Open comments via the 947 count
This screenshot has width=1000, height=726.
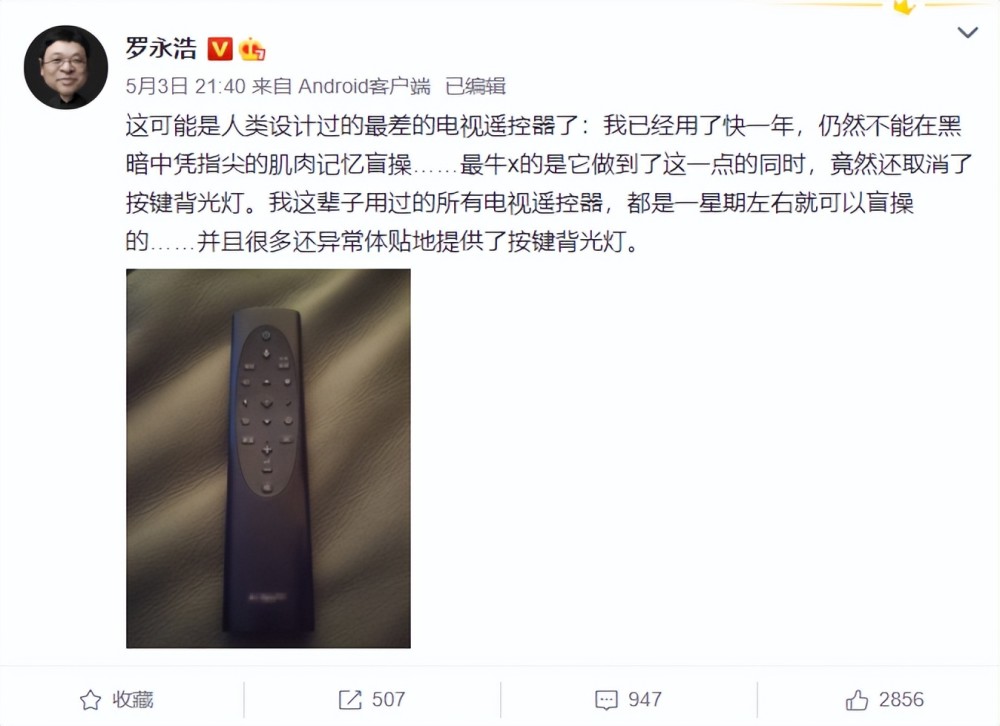point(645,699)
